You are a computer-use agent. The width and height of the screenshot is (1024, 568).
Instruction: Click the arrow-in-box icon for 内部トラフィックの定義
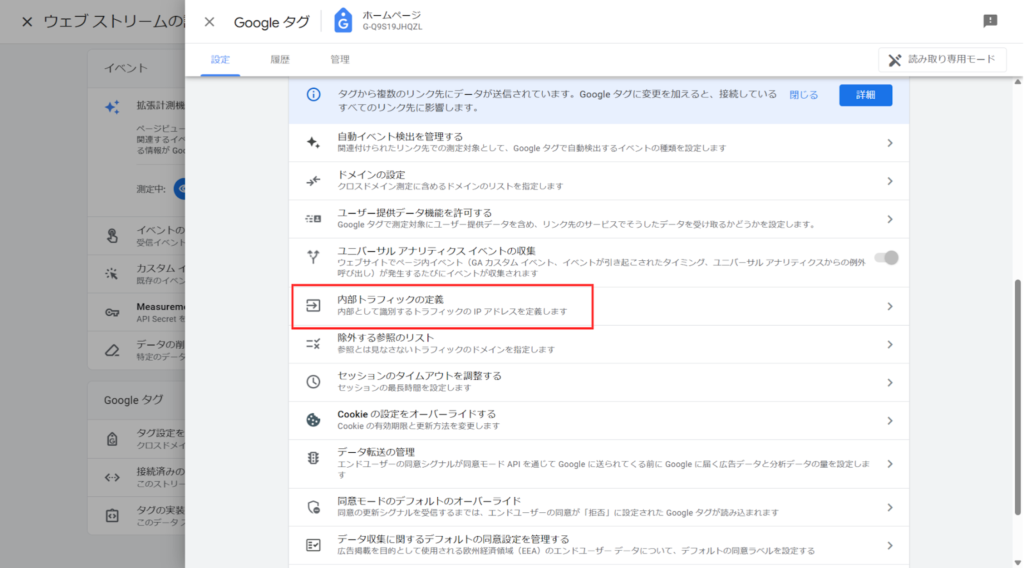pyautogui.click(x=313, y=306)
